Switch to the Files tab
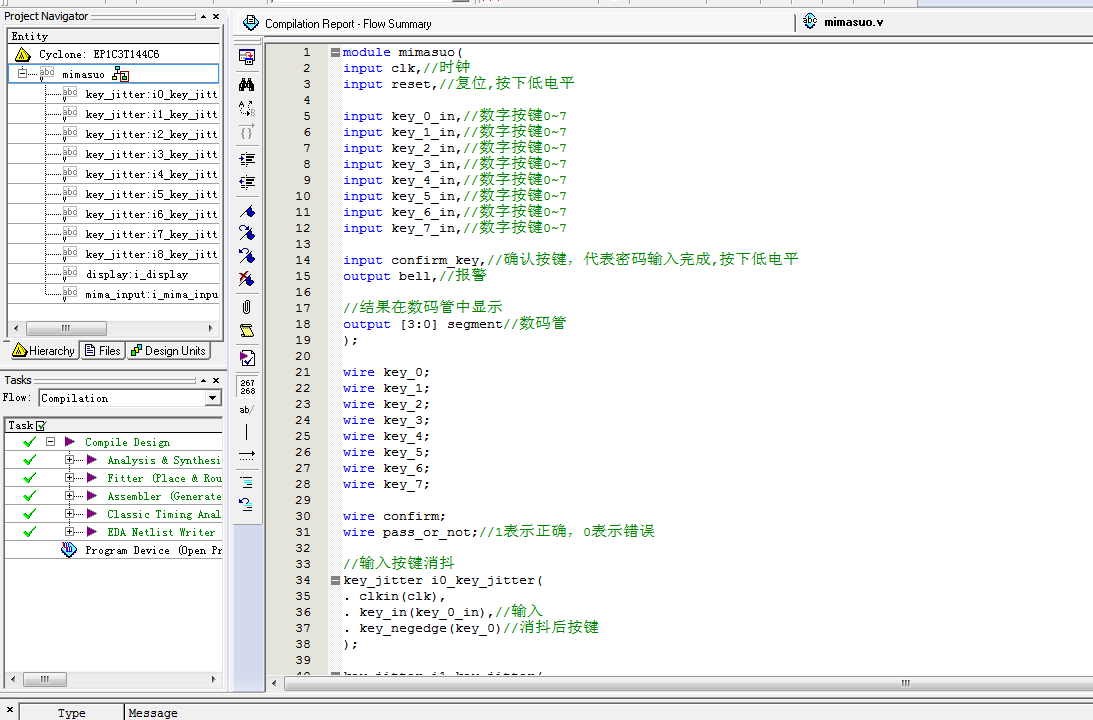Screen dimensions: 1093x720 [103, 351]
